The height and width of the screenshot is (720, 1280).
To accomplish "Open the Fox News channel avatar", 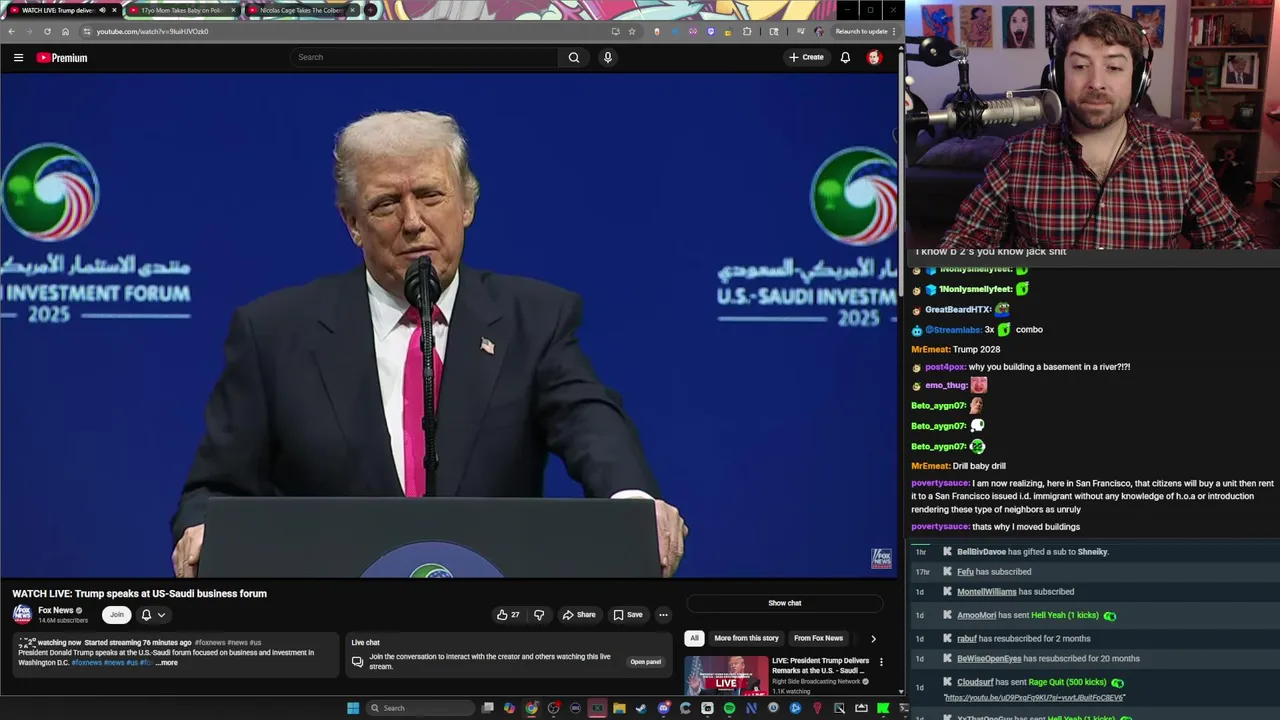I will (x=22, y=615).
